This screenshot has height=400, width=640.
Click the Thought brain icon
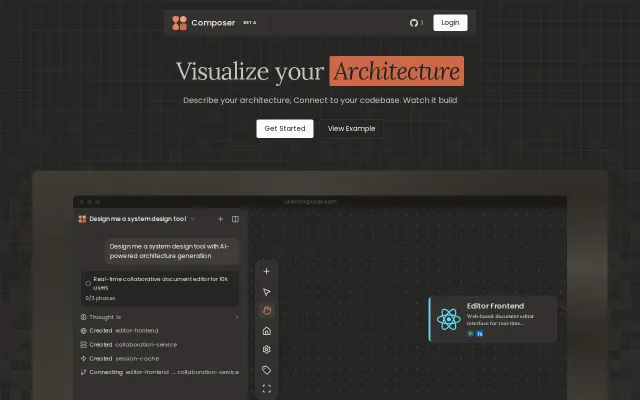84,317
